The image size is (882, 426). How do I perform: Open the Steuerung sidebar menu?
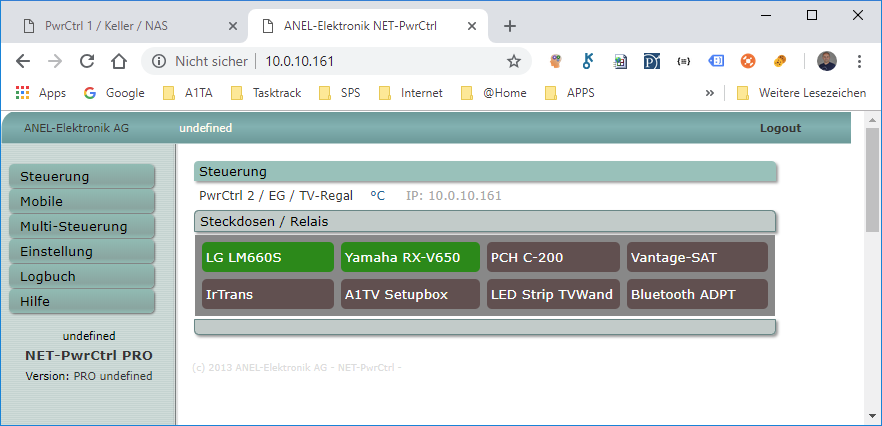pyautogui.click(x=82, y=176)
